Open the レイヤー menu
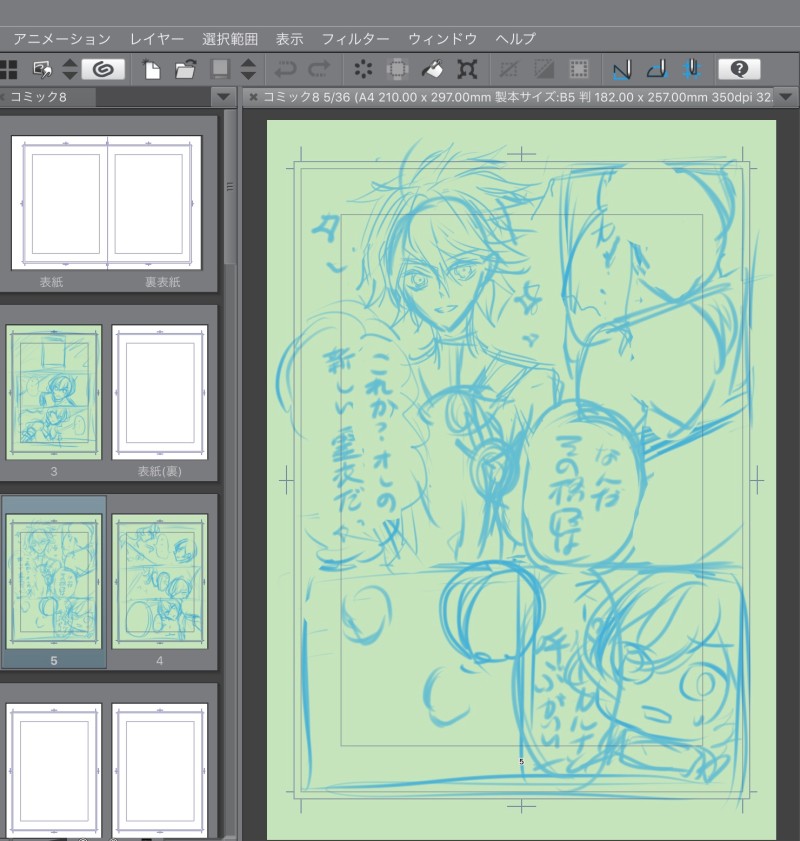 click(x=157, y=39)
